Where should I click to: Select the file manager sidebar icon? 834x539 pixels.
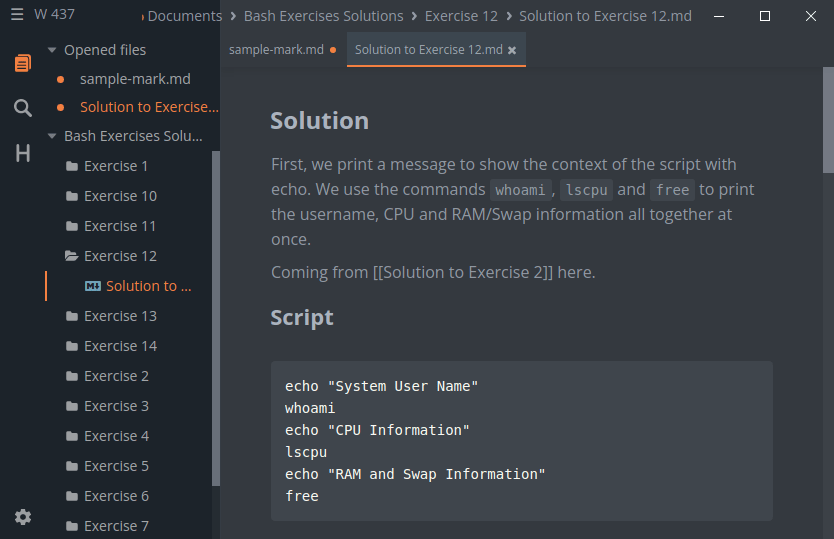(x=22, y=63)
